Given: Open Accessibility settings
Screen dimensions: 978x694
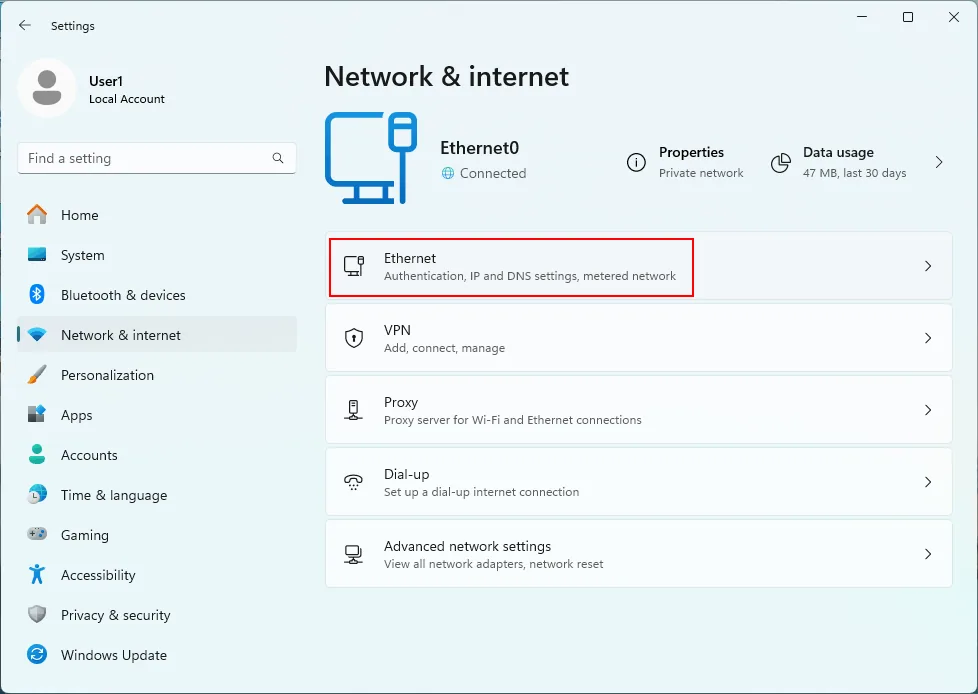Looking at the screenshot, I should [x=157, y=574].
